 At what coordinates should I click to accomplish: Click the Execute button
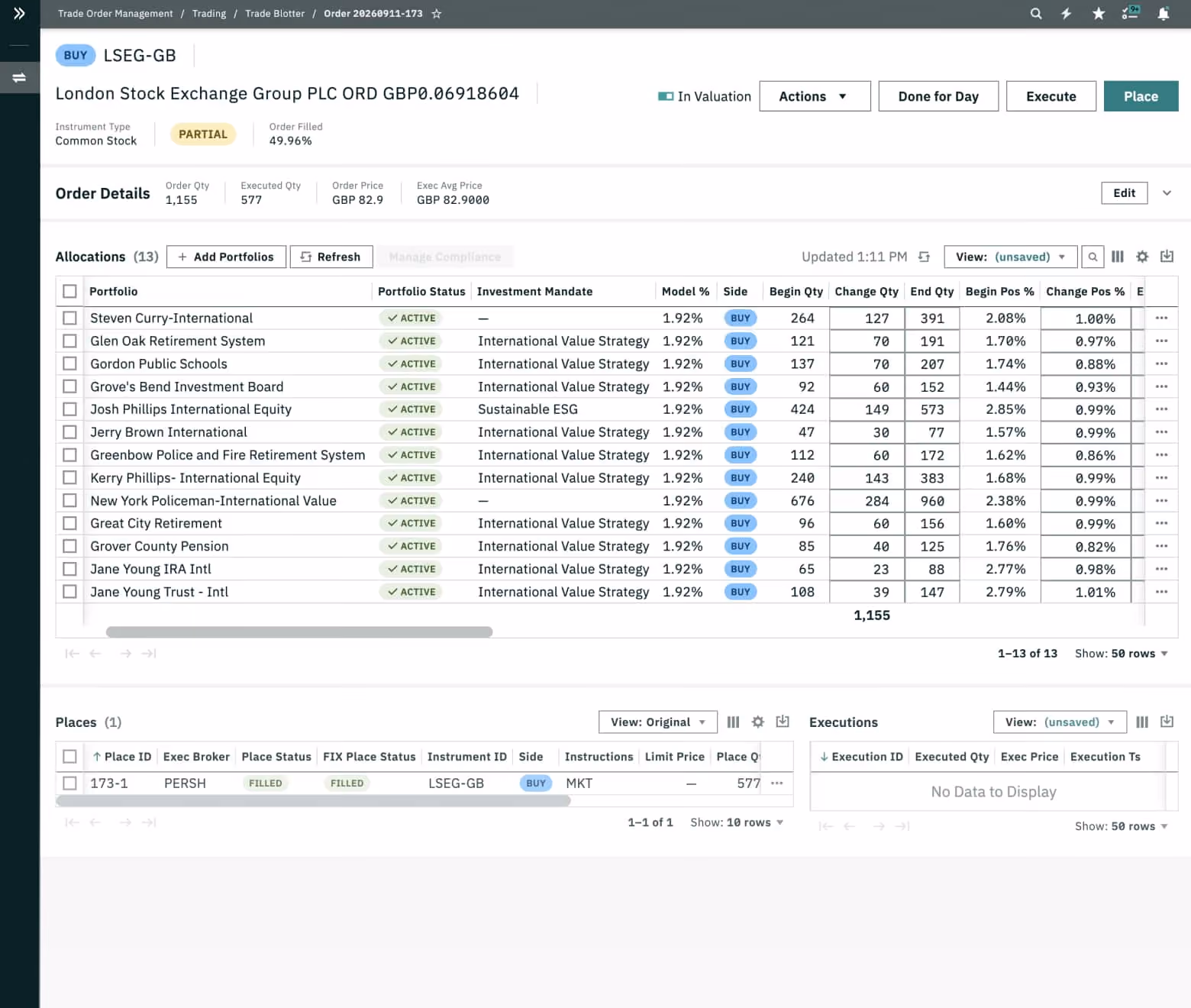[1051, 96]
